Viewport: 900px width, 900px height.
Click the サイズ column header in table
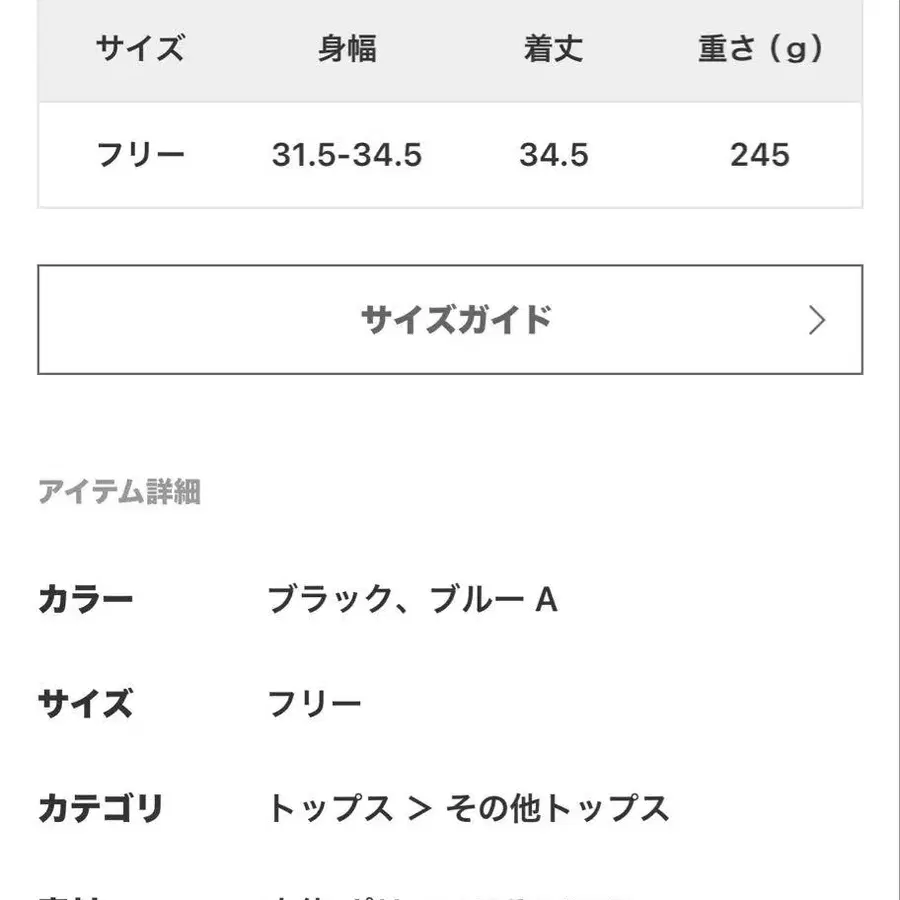(x=140, y=49)
